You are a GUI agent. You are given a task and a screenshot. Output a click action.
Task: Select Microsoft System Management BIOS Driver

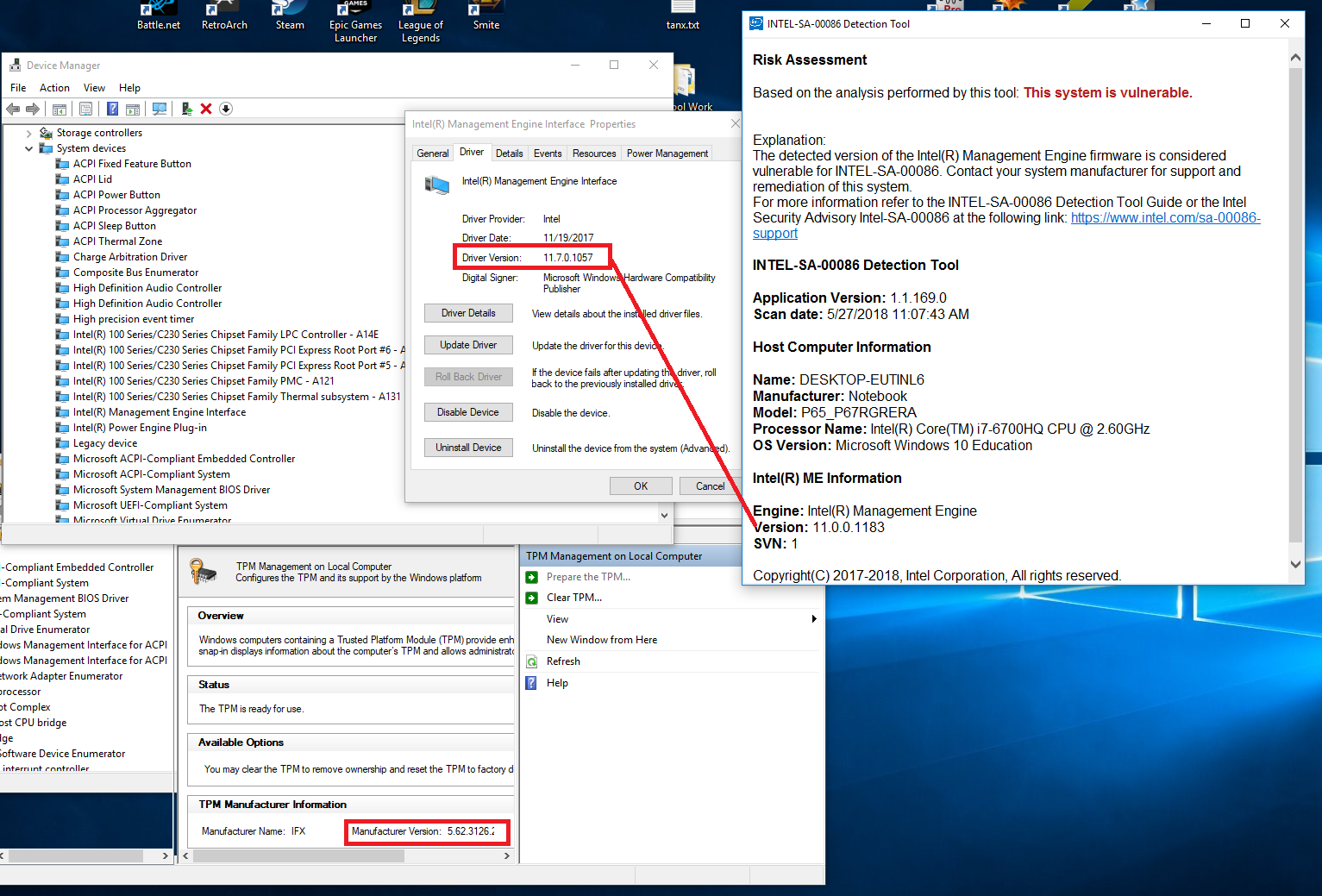pos(172,490)
